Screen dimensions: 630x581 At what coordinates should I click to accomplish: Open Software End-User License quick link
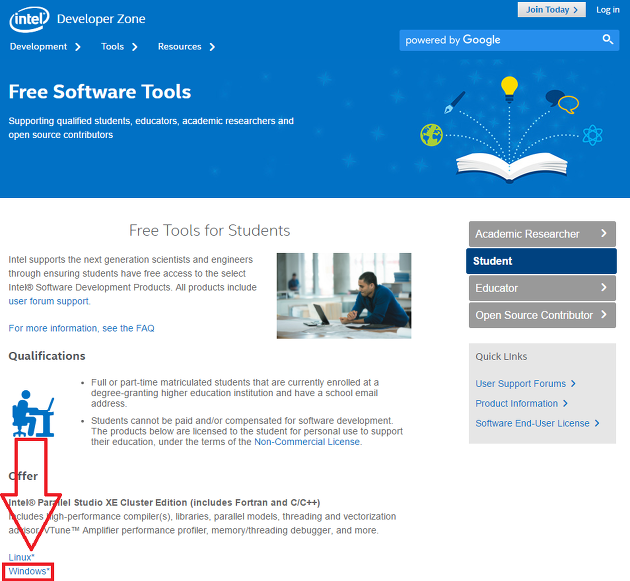(532, 423)
